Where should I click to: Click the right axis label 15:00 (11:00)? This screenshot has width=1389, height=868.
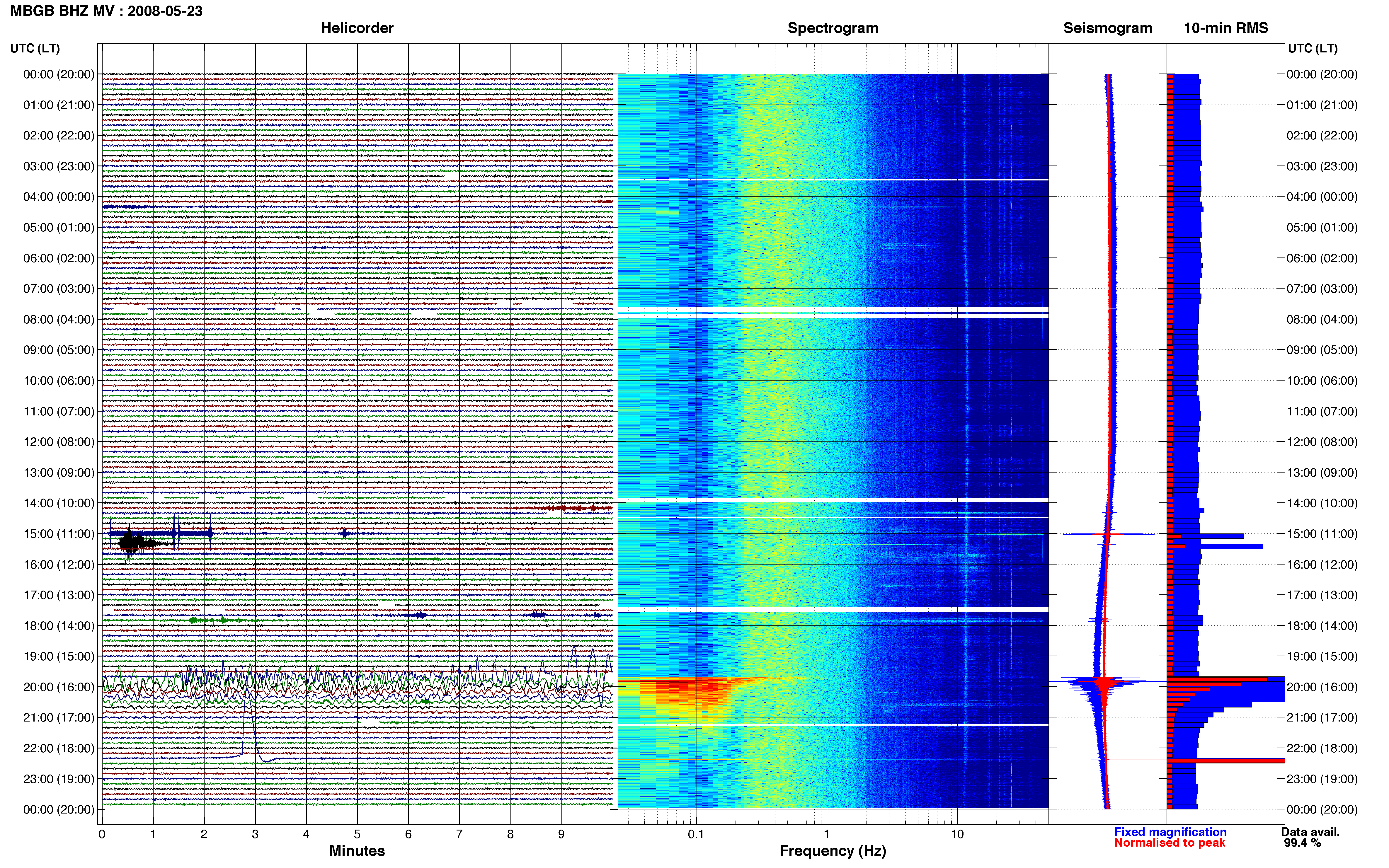click(1322, 533)
